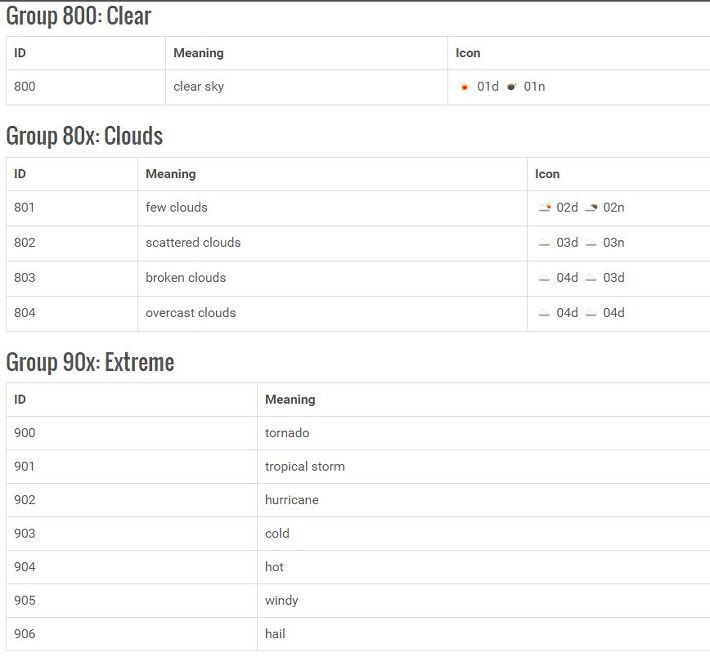Screen dimensions: 710x657
Task: Click the '02n' text label
Action: pos(614,207)
